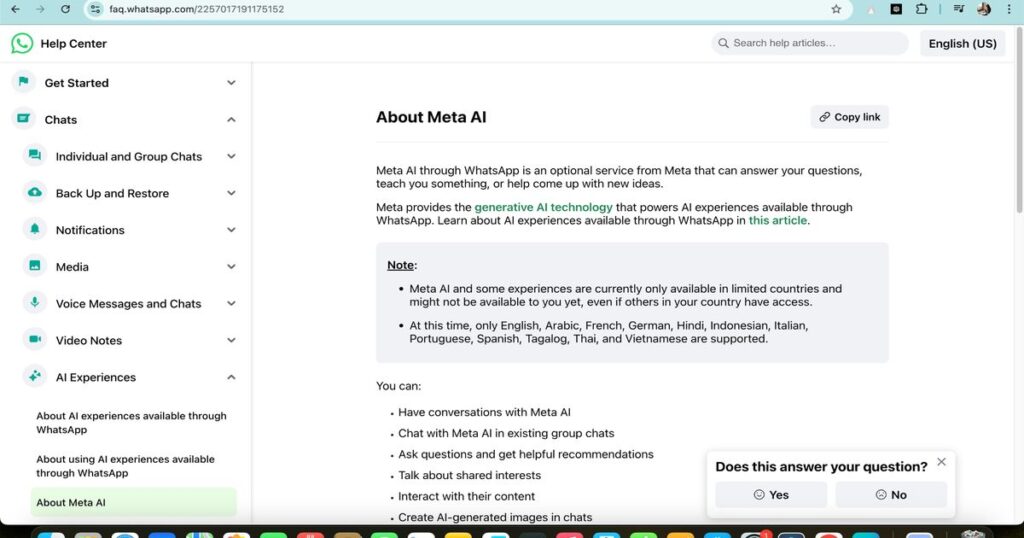Click the Notifications bell icon
The image size is (1024, 538).
[x=35, y=229]
